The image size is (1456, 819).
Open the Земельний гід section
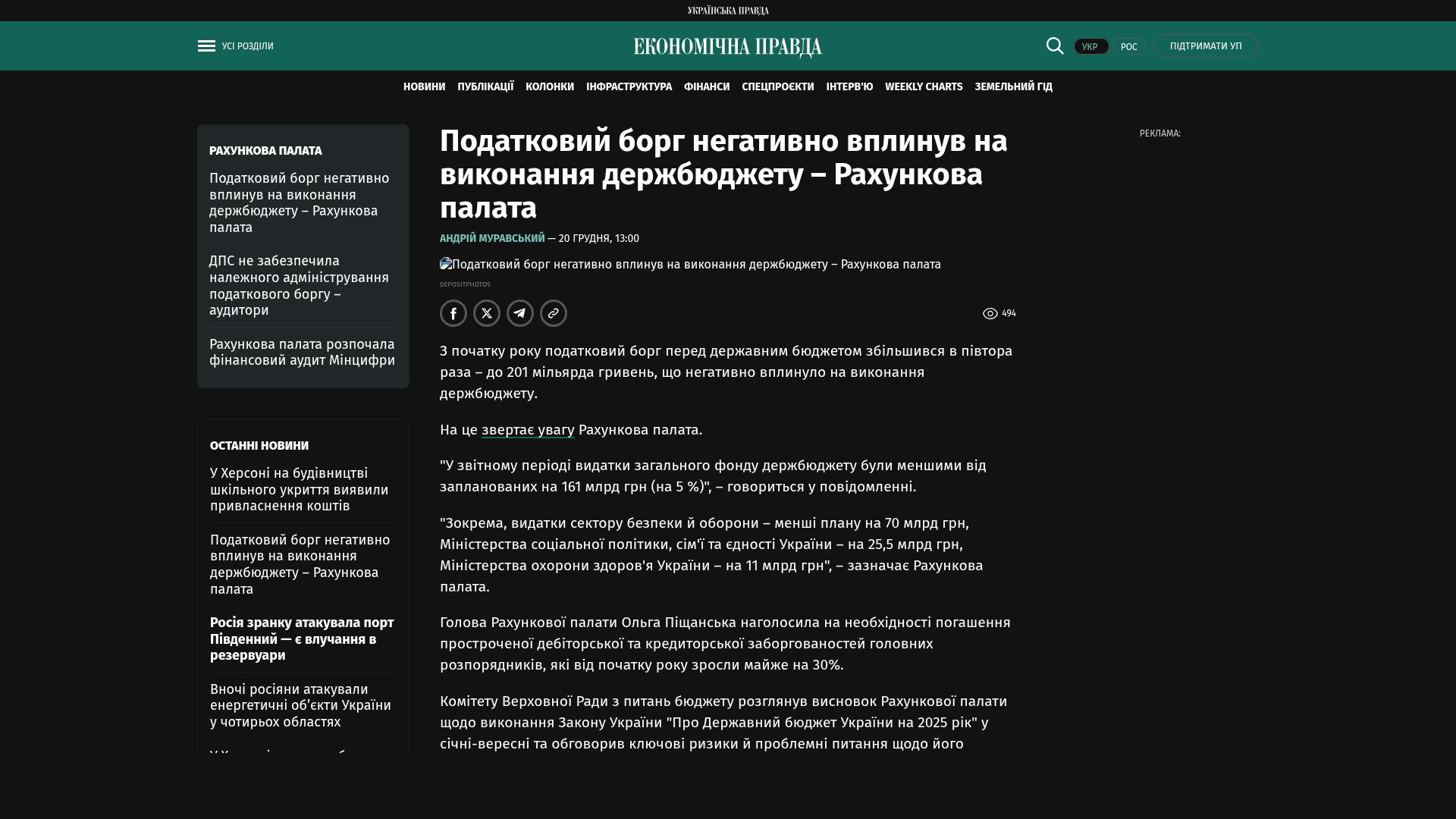[1013, 87]
